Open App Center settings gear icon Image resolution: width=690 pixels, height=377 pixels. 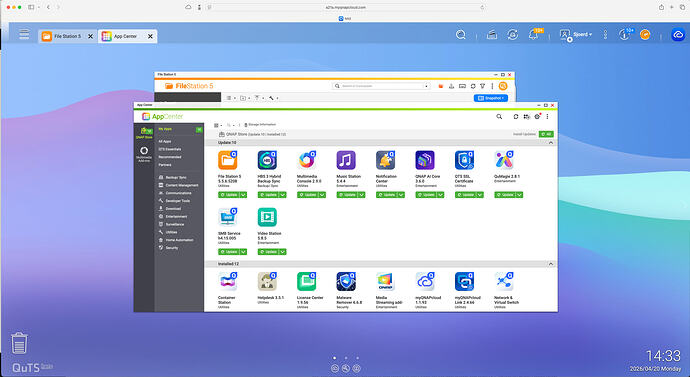tap(537, 117)
